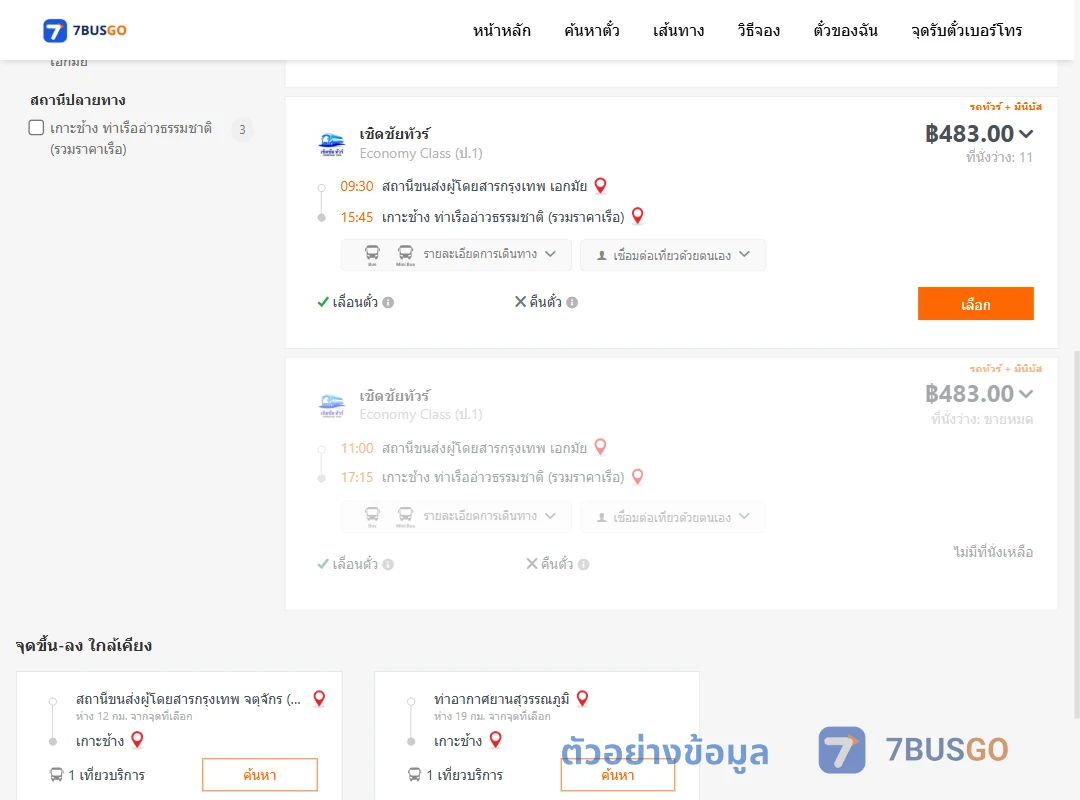The height and width of the screenshot is (800, 1080).
Task: Click สถานีขนส่งผู้โดยสารกรุงเทพ จตุจักร station name
Action: coord(188,699)
